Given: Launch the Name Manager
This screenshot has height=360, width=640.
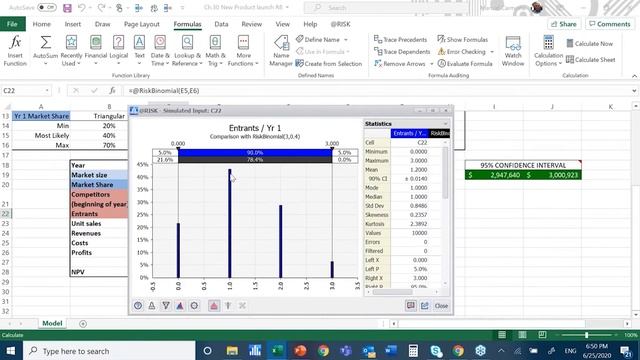Looking at the screenshot, I should [281, 51].
